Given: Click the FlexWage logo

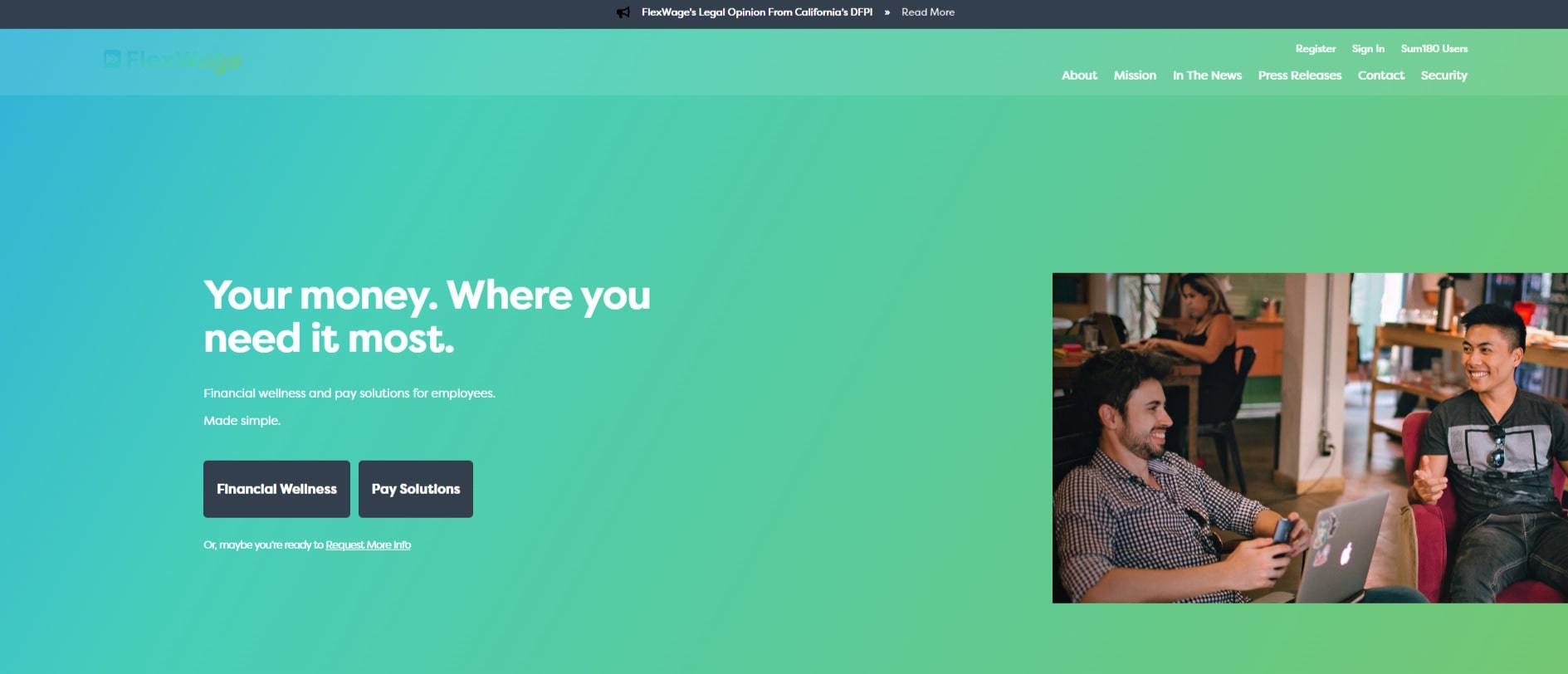Looking at the screenshot, I should (x=173, y=61).
